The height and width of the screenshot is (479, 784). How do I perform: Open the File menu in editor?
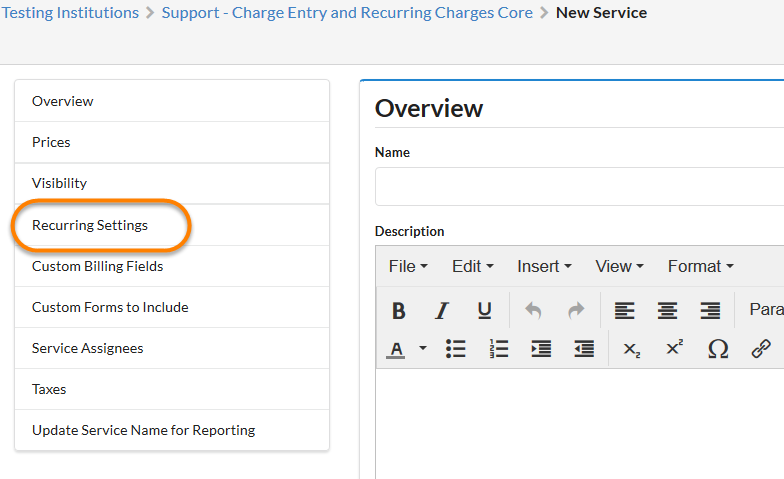(x=408, y=266)
